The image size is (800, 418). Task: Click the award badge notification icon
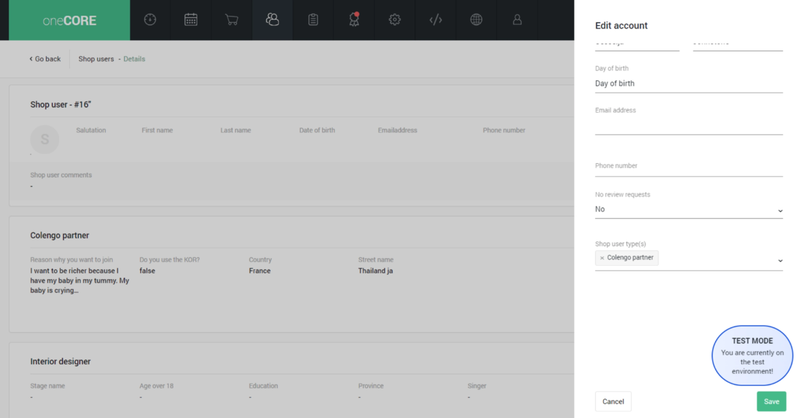click(354, 20)
